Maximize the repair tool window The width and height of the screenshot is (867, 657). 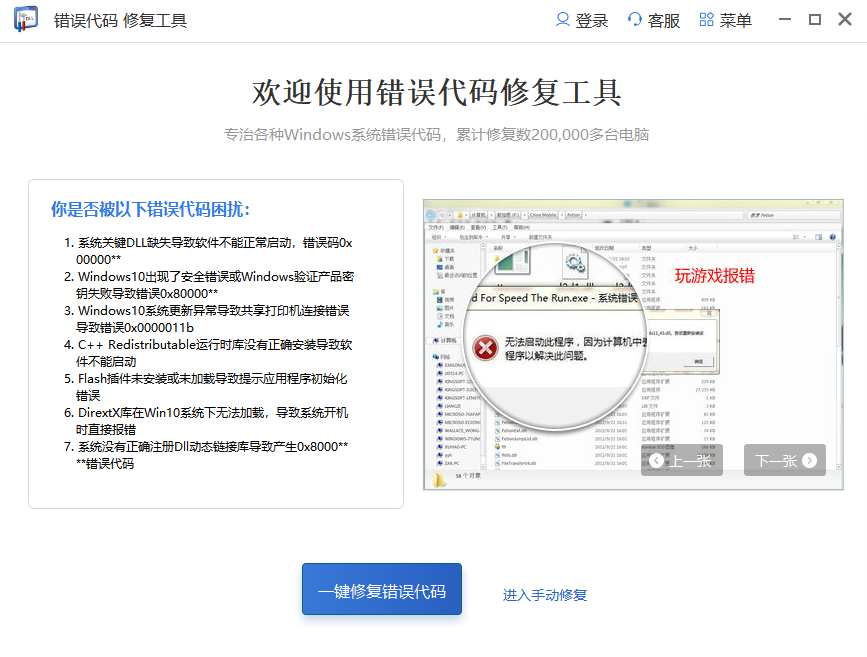[x=814, y=20]
